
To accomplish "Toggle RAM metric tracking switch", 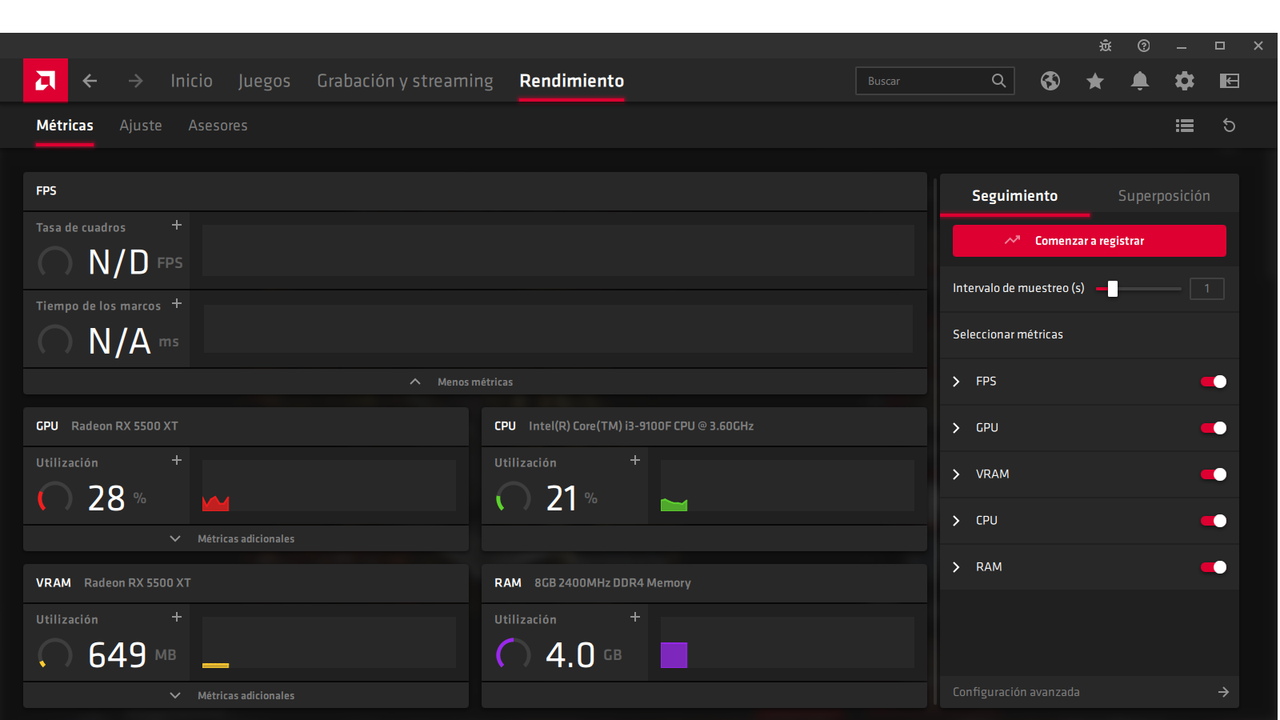I will pyautogui.click(x=1213, y=567).
